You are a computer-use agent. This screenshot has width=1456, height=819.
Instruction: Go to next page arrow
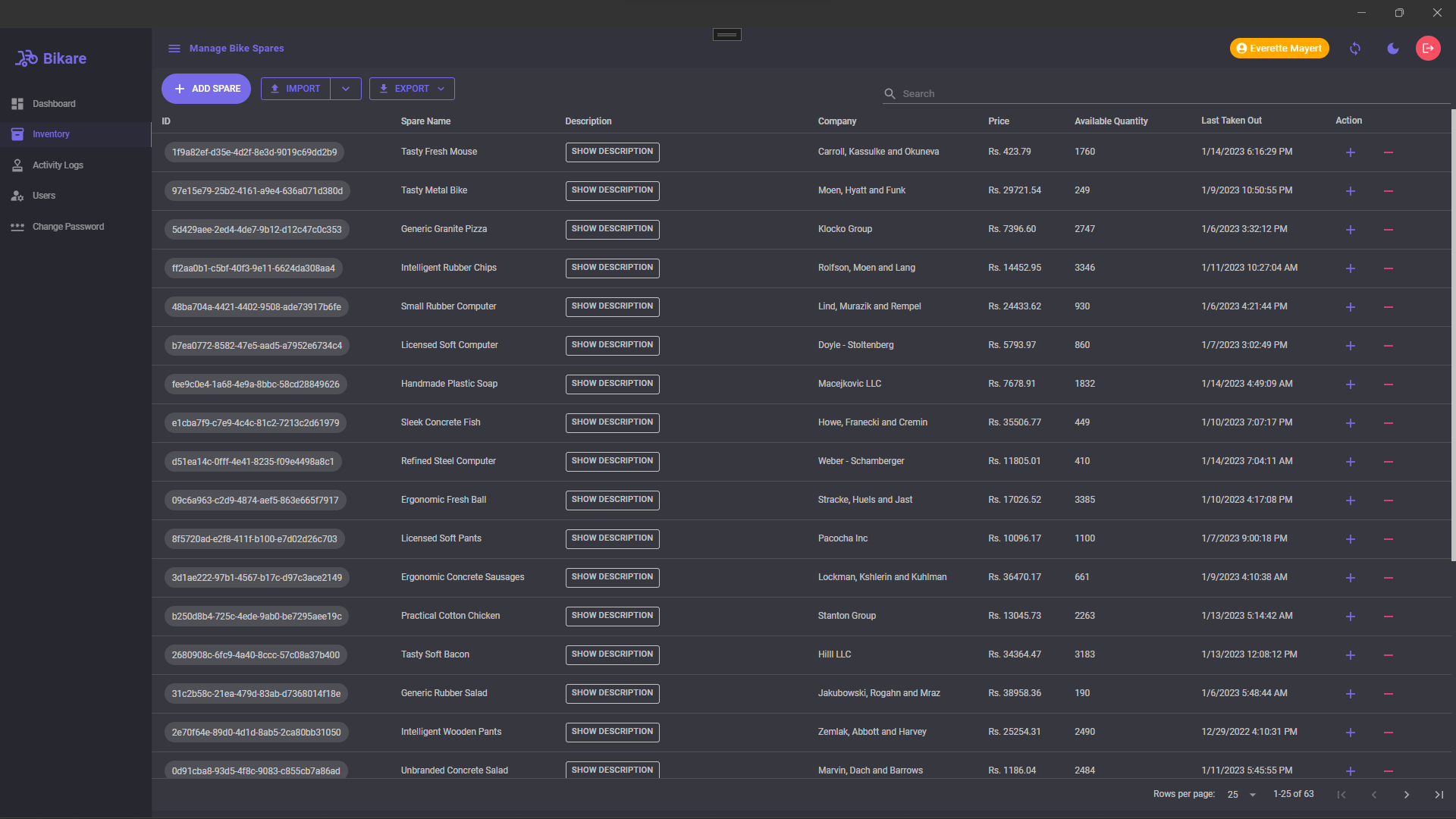[x=1406, y=795]
